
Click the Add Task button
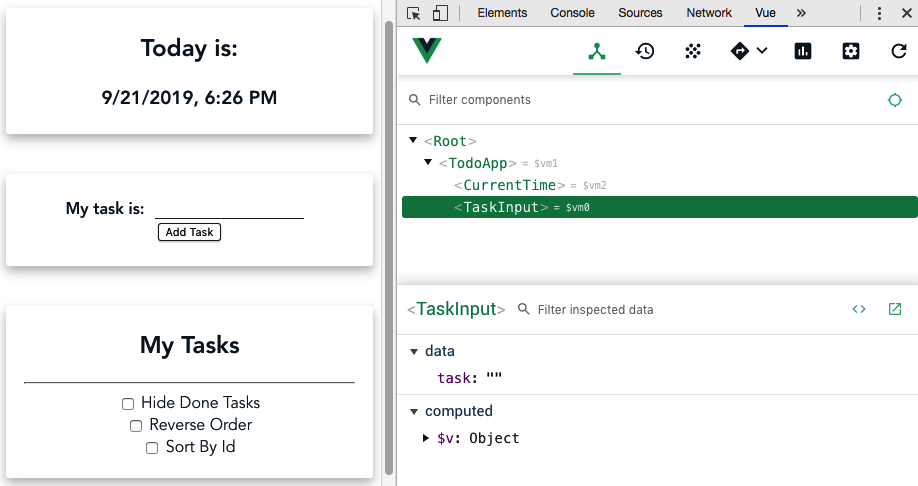[189, 232]
